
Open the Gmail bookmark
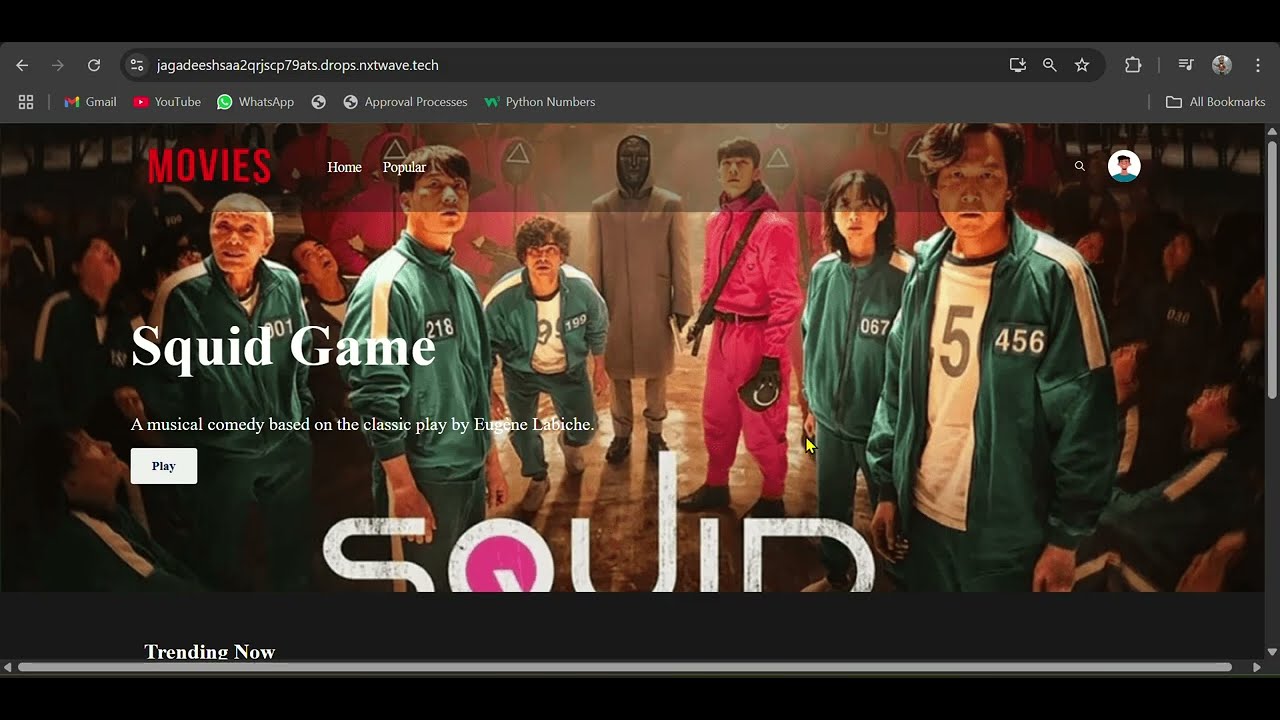click(90, 102)
